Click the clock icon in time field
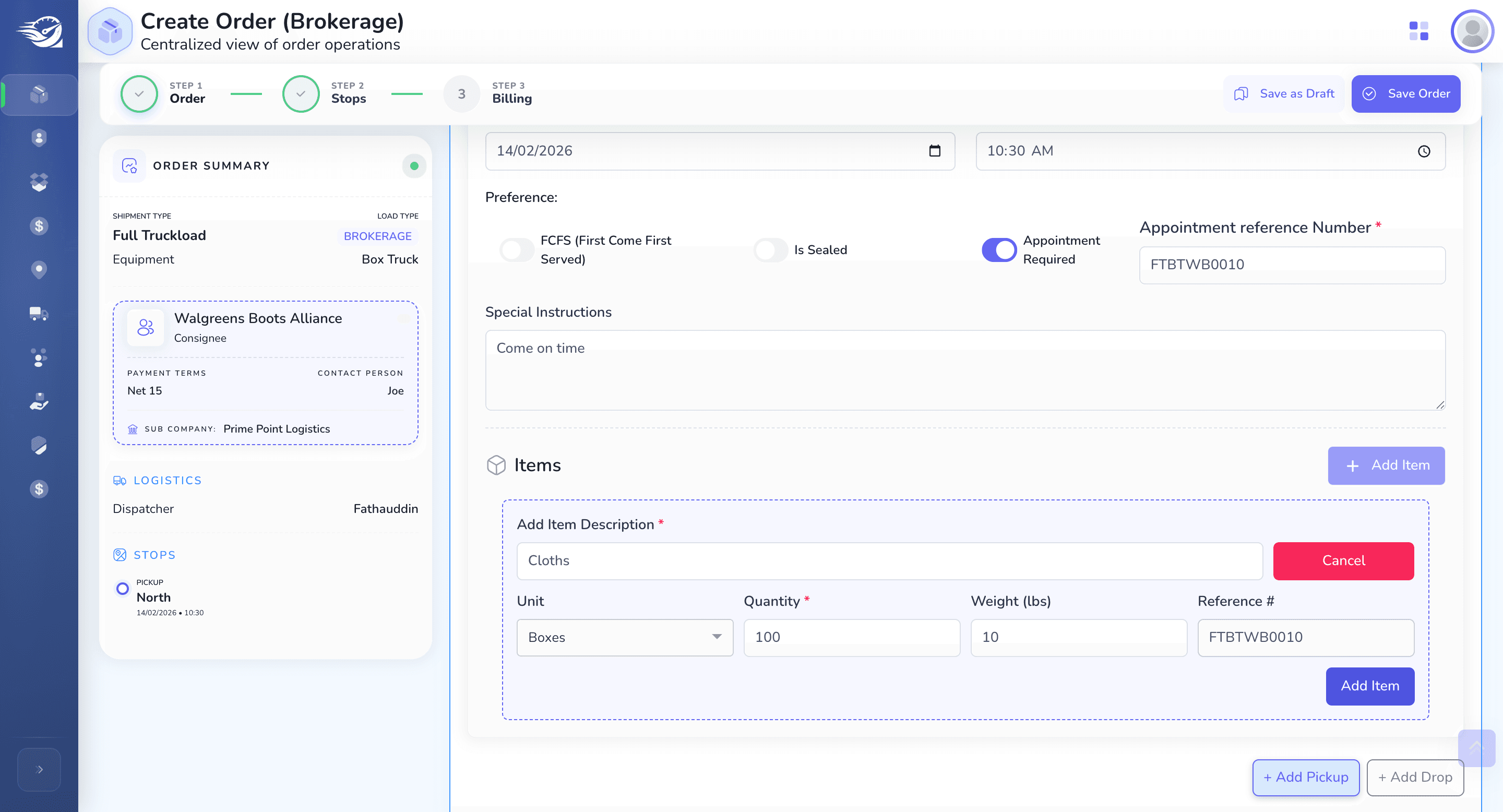 coord(1424,152)
